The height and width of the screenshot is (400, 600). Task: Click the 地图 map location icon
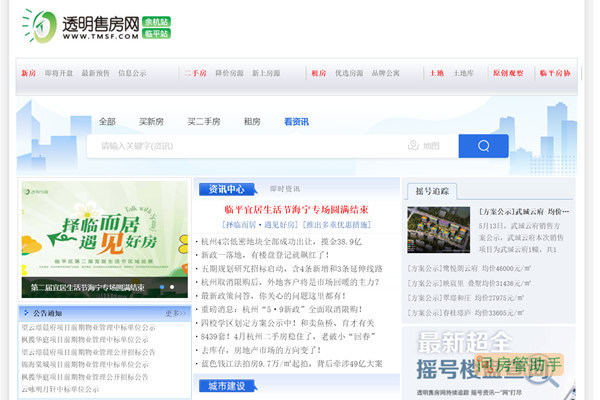[x=424, y=145]
